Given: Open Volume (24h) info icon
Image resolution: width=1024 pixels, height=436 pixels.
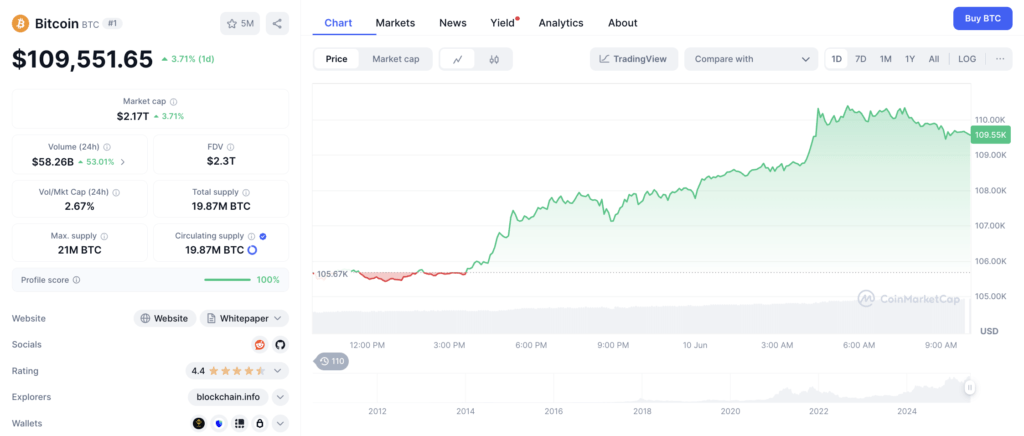Looking at the screenshot, I should (106, 148).
